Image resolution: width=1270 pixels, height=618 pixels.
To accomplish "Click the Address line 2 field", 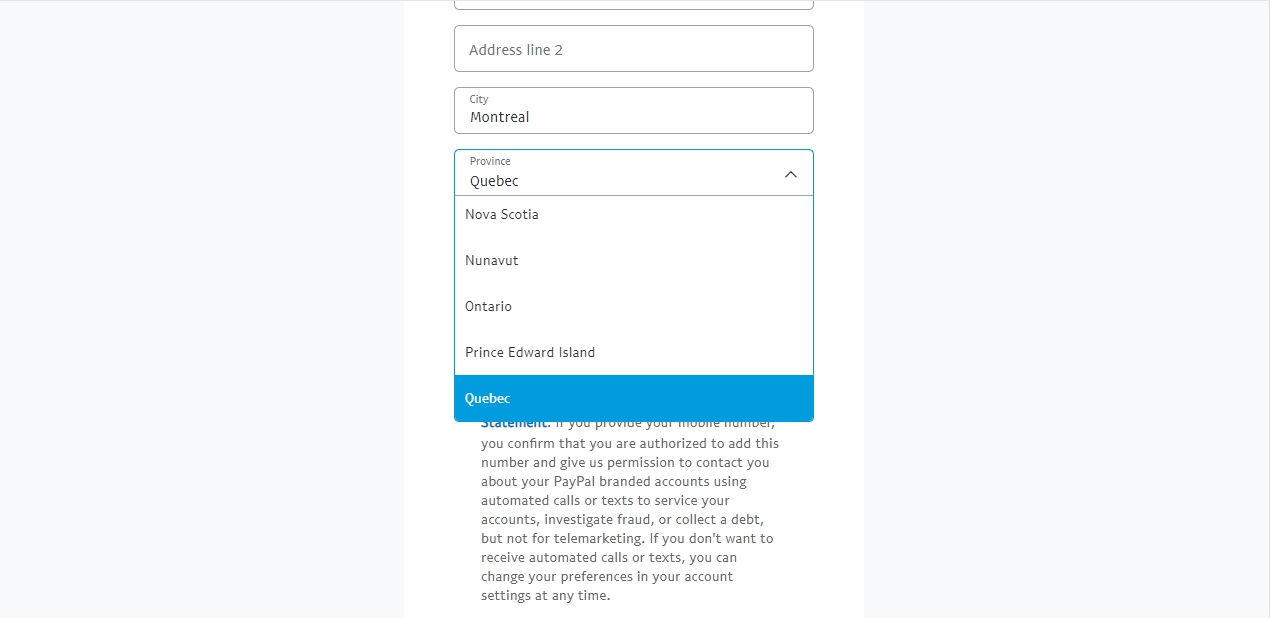I will 633,49.
